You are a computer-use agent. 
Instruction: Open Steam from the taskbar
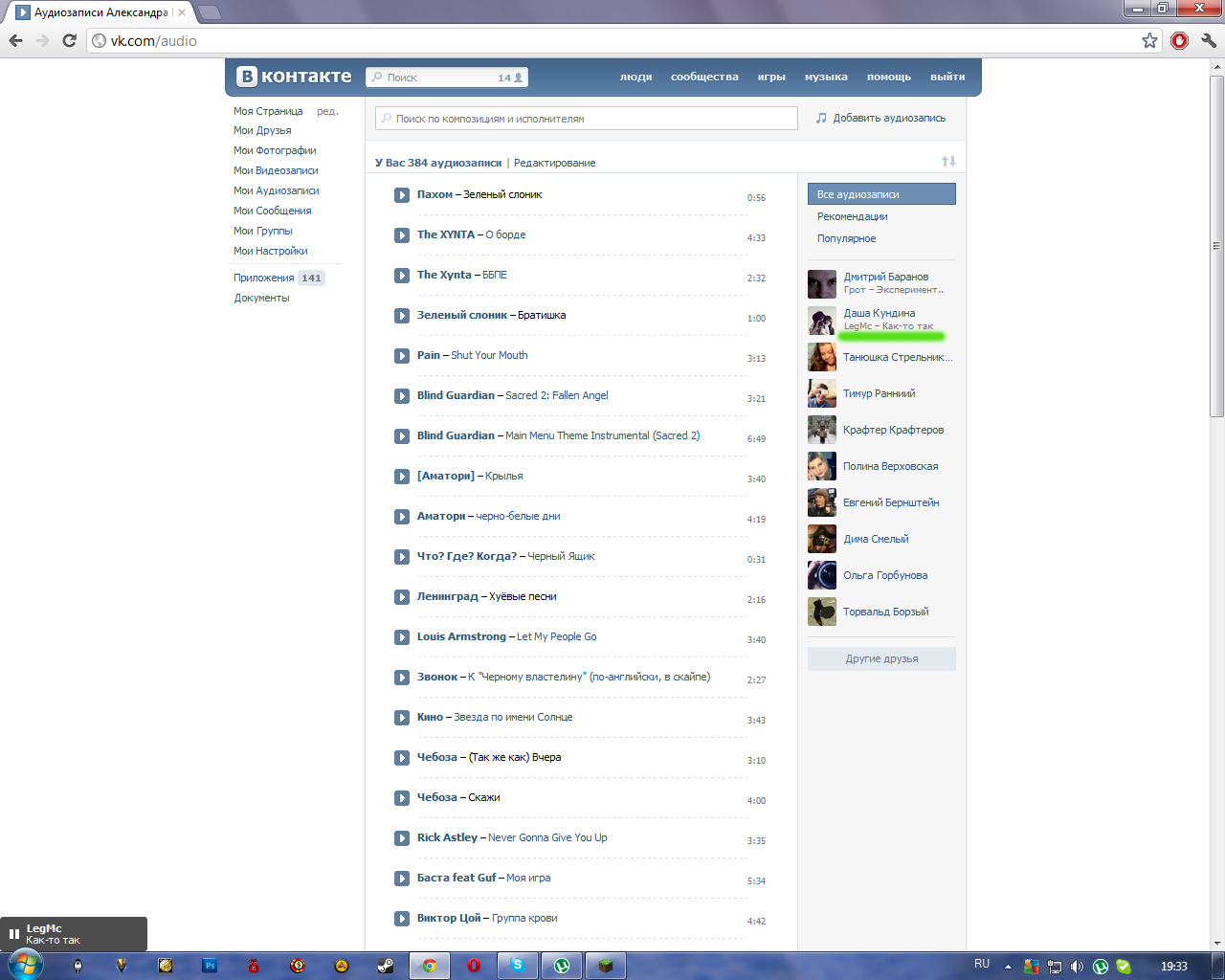386,966
